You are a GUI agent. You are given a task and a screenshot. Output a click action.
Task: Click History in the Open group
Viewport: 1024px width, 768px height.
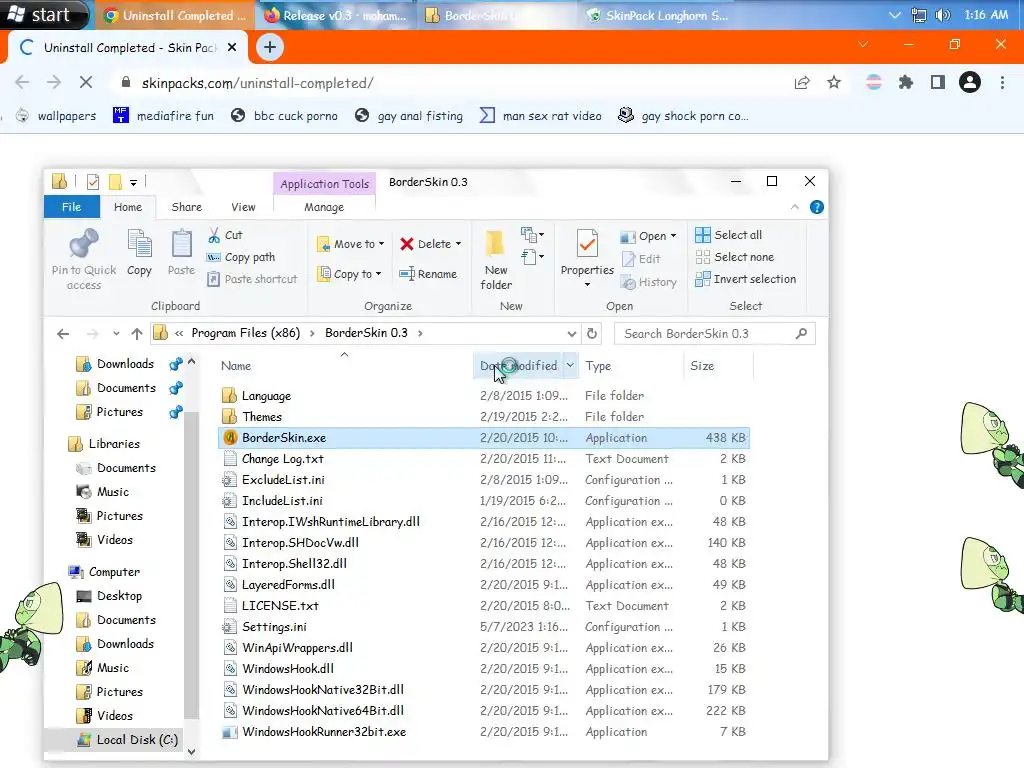[648, 282]
